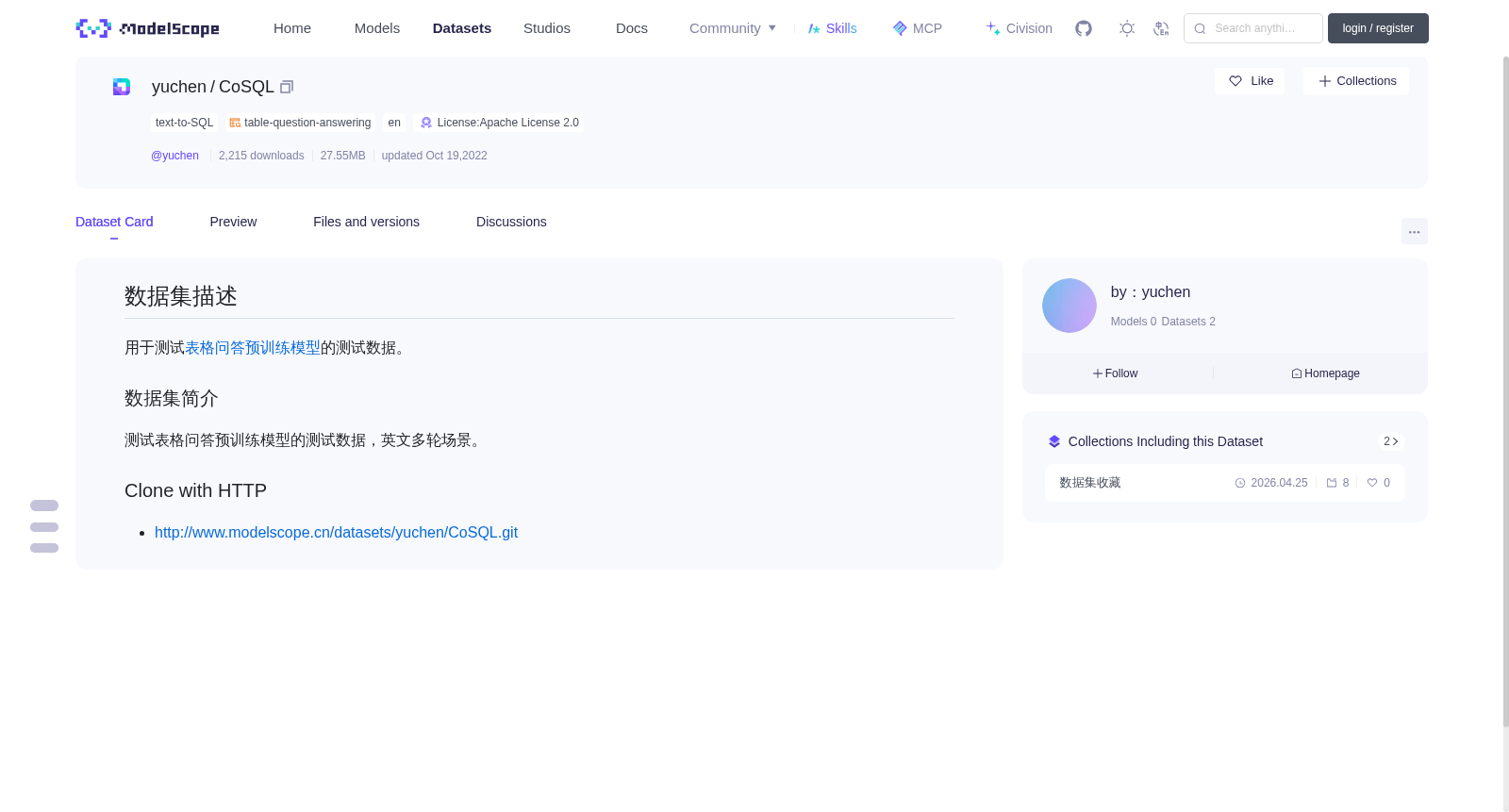Click the page vertical scrollbar

[x=1505, y=391]
